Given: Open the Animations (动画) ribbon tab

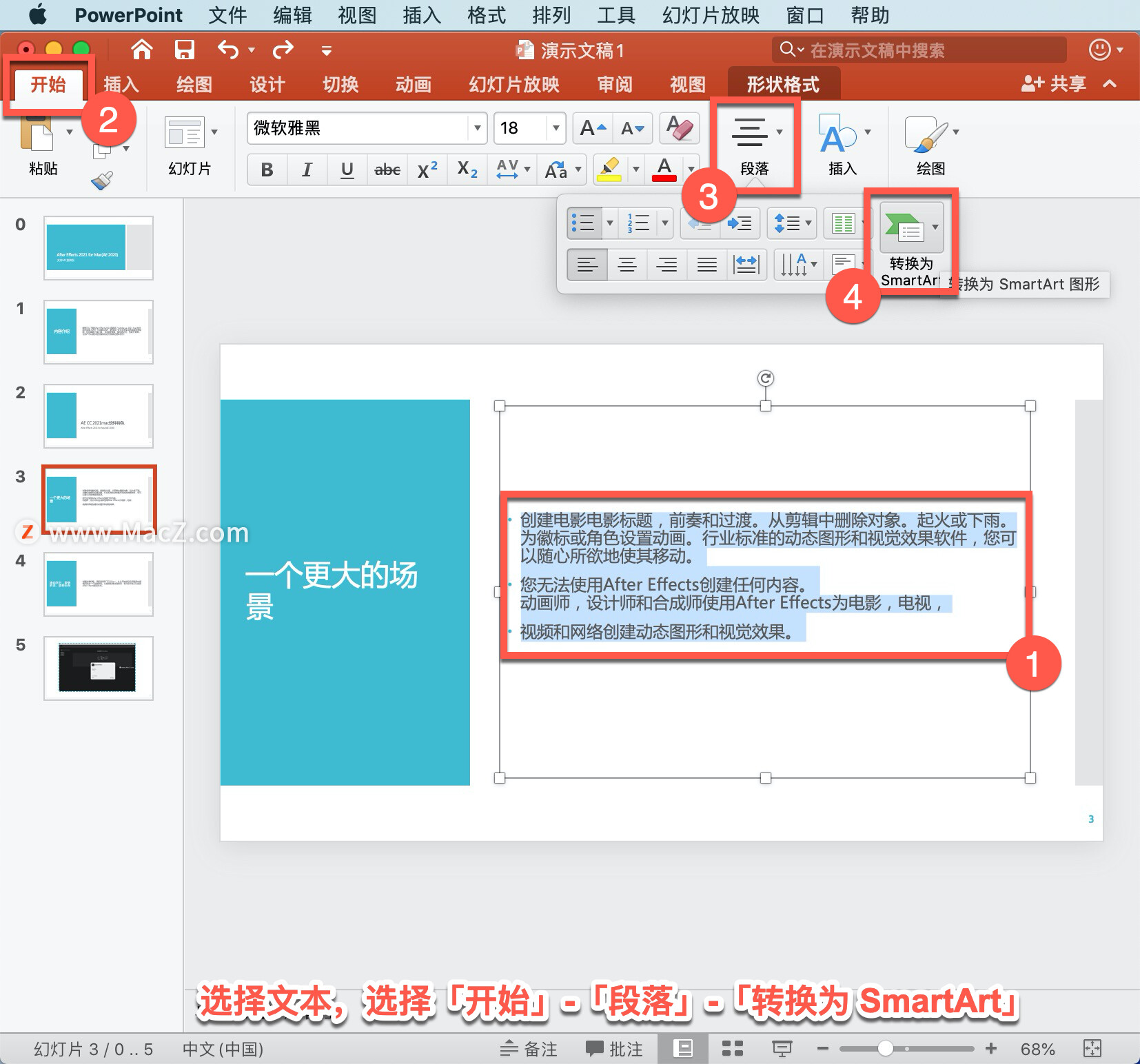Looking at the screenshot, I should [x=414, y=85].
